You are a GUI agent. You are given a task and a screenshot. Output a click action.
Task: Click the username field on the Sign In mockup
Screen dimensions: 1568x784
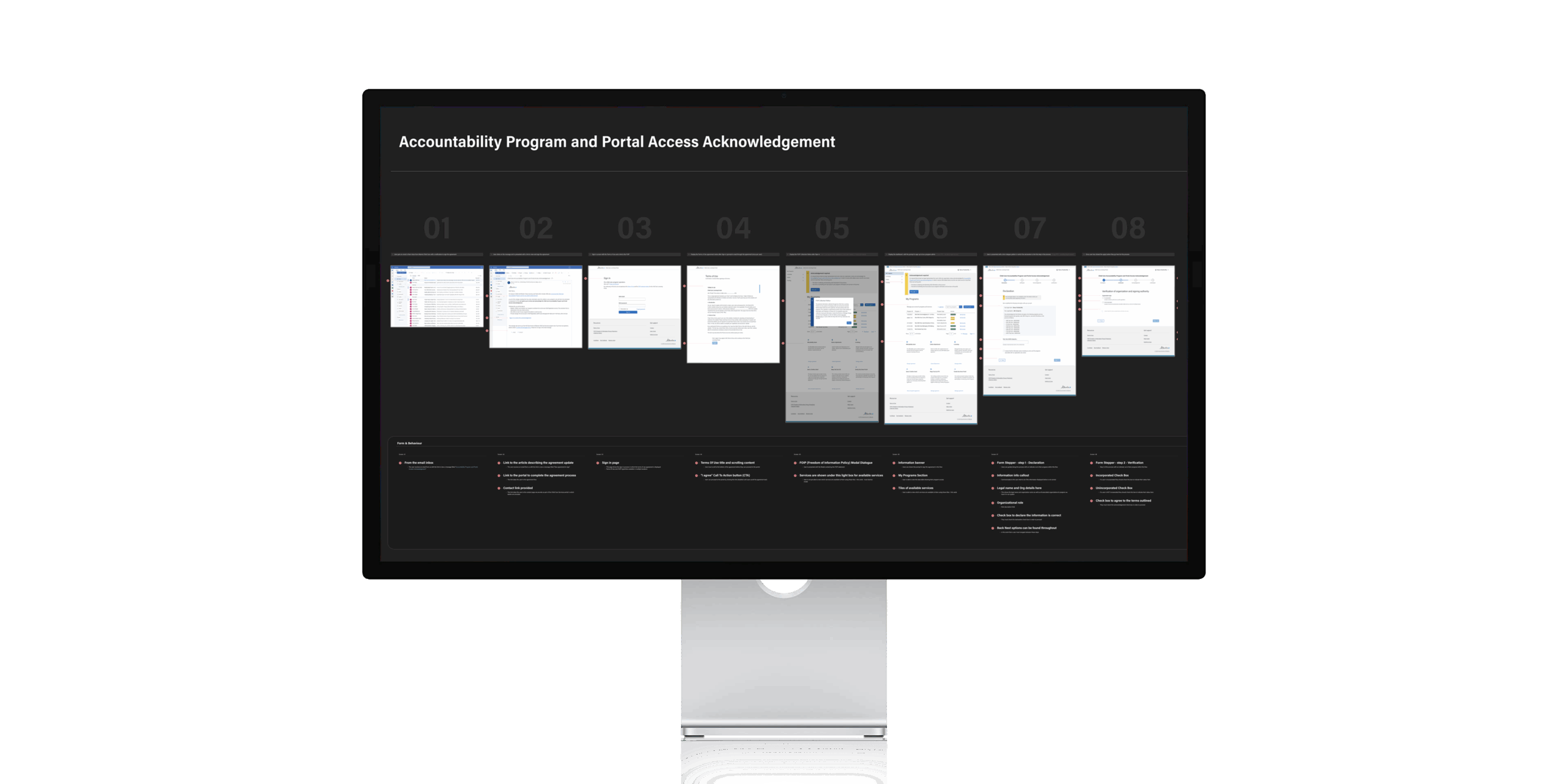tap(632, 299)
